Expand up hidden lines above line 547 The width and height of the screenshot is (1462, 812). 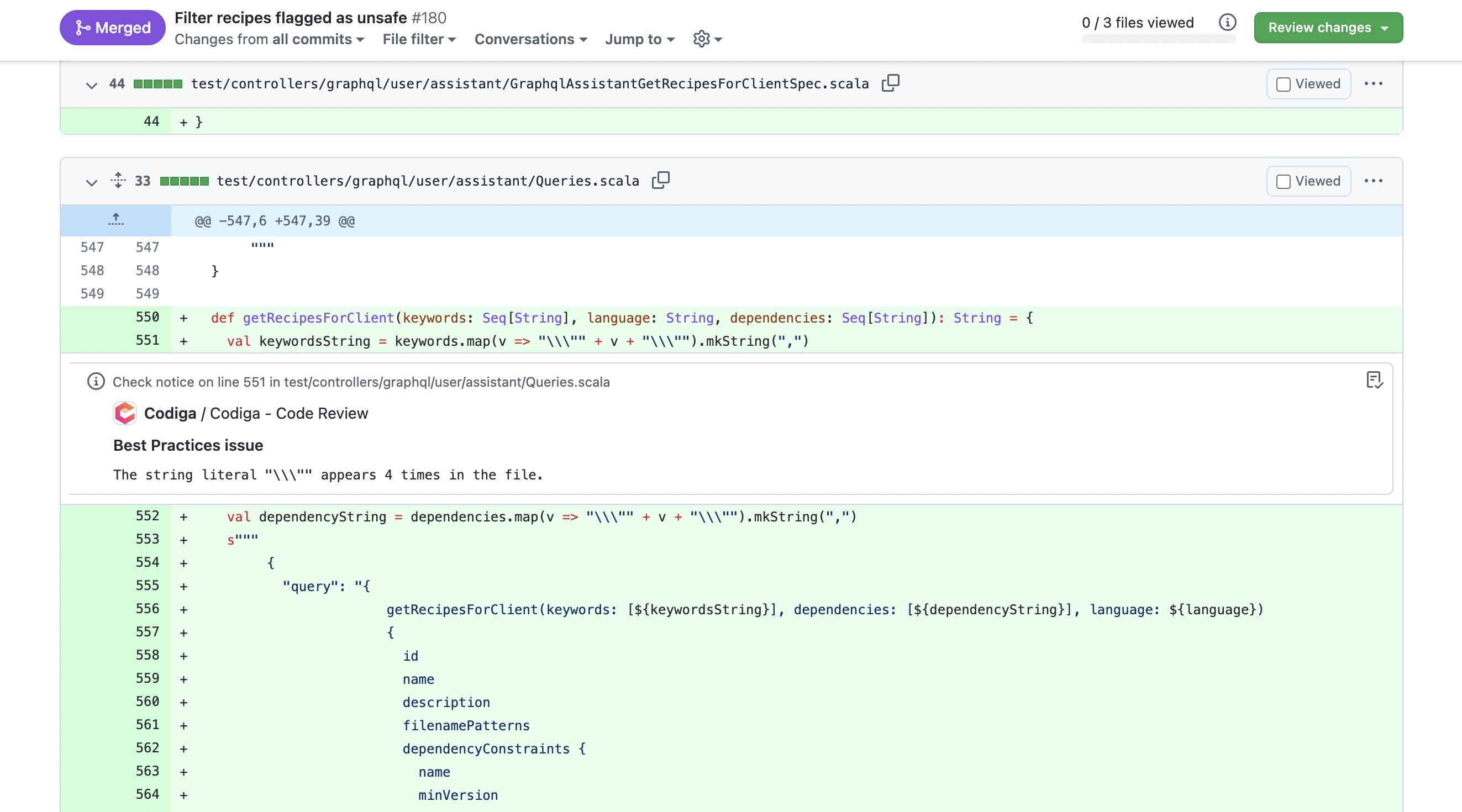coord(116,220)
